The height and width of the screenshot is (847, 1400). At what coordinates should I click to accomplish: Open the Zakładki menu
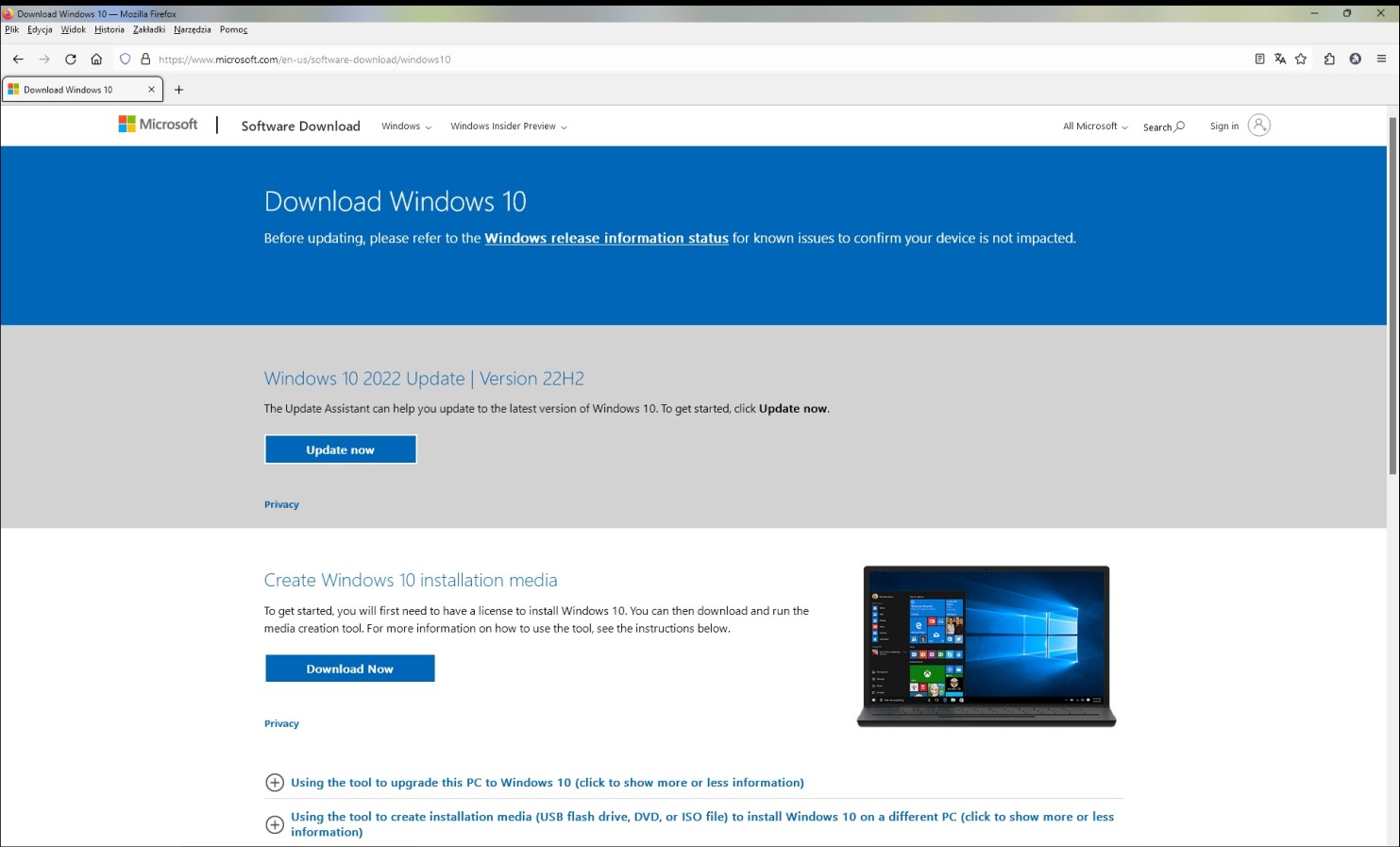tap(149, 29)
